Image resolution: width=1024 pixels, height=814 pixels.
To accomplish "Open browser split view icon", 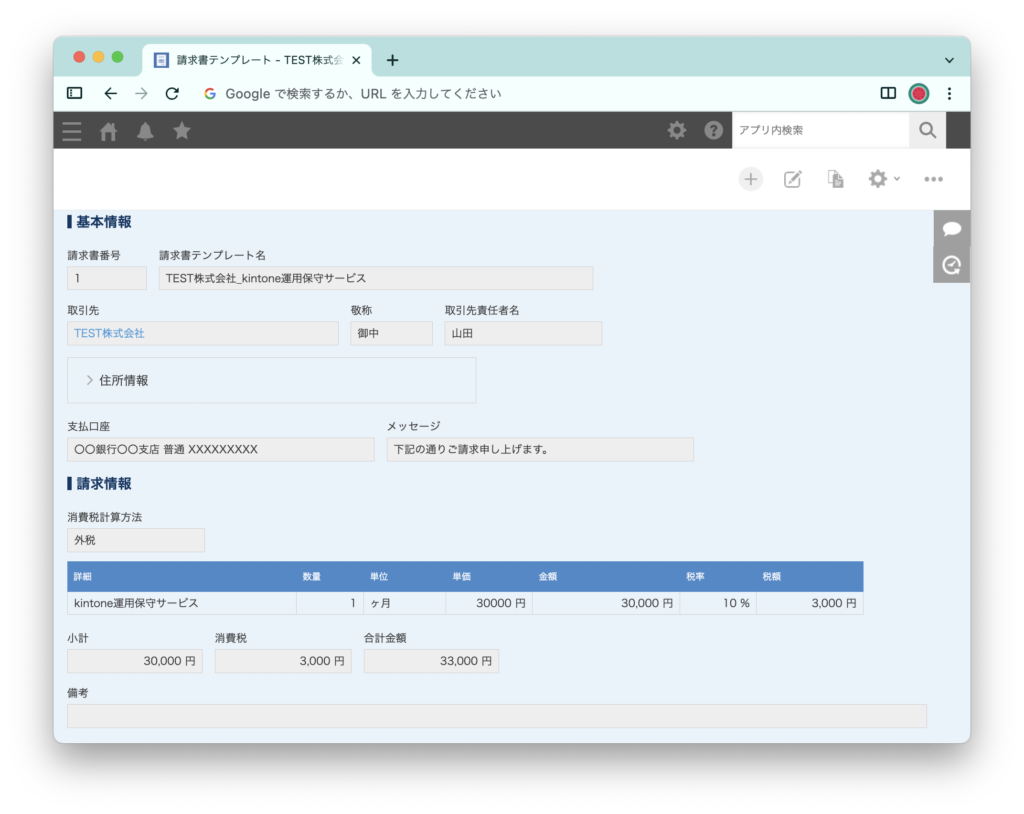I will pos(888,93).
